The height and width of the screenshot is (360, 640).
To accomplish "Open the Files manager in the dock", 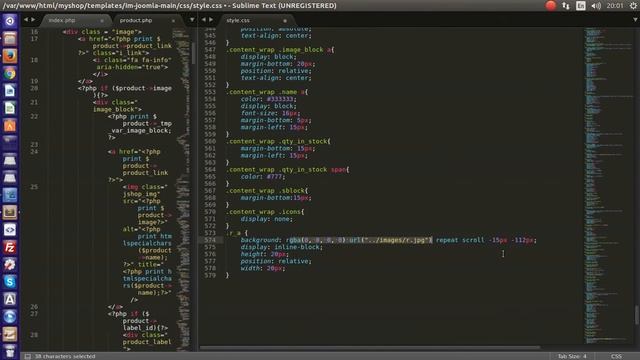I will coord(10,39).
